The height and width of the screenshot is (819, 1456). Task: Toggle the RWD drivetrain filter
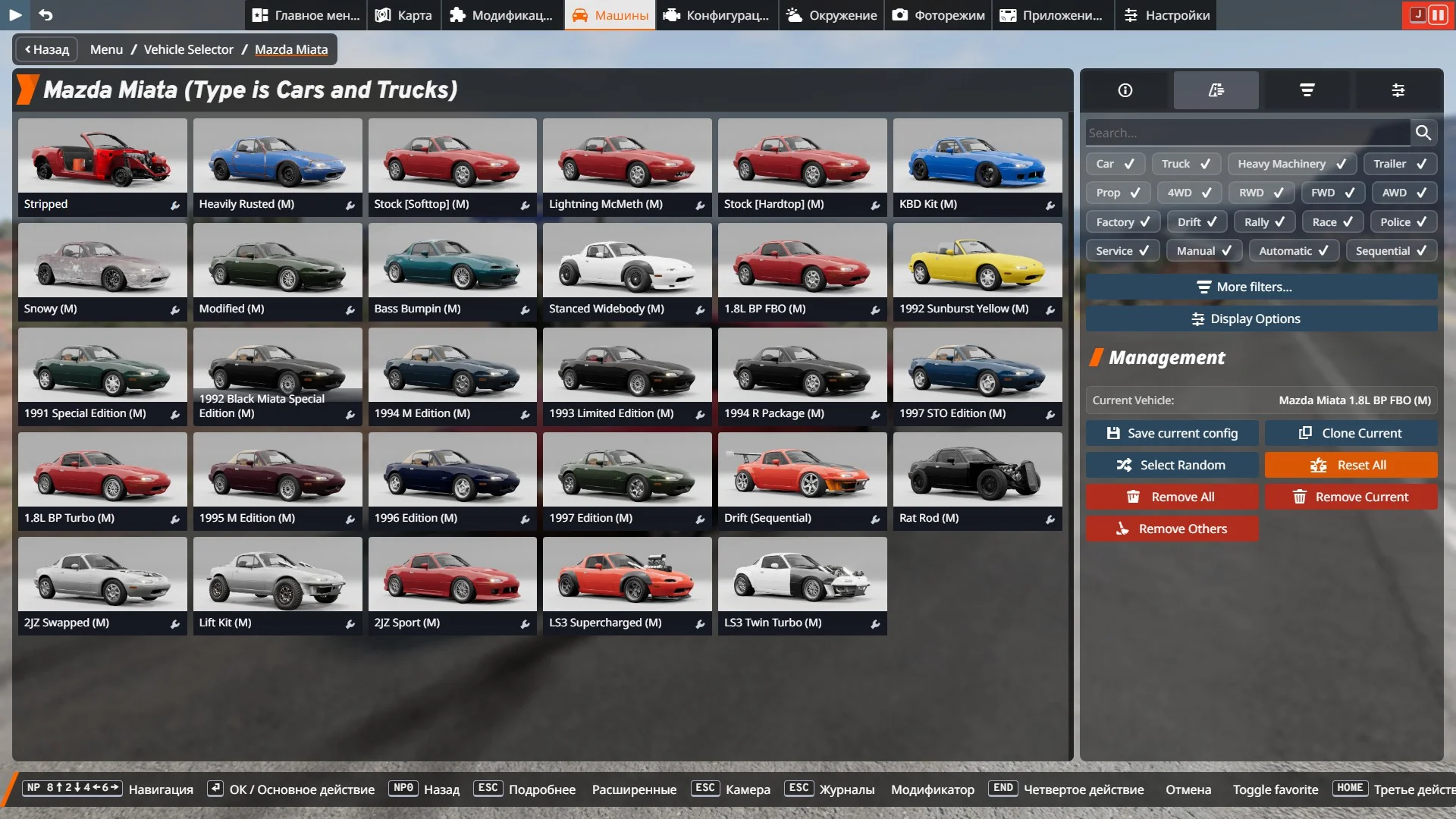1261,193
